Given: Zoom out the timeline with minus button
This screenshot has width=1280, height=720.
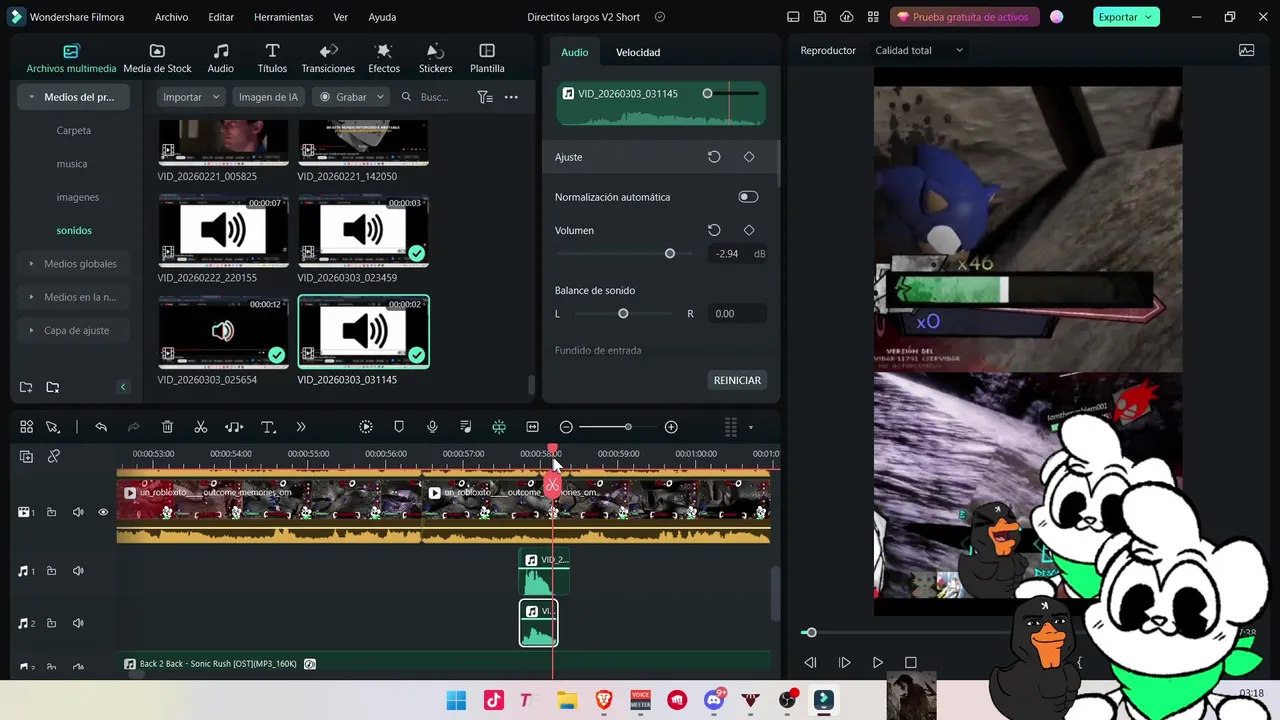Looking at the screenshot, I should pyautogui.click(x=566, y=427).
